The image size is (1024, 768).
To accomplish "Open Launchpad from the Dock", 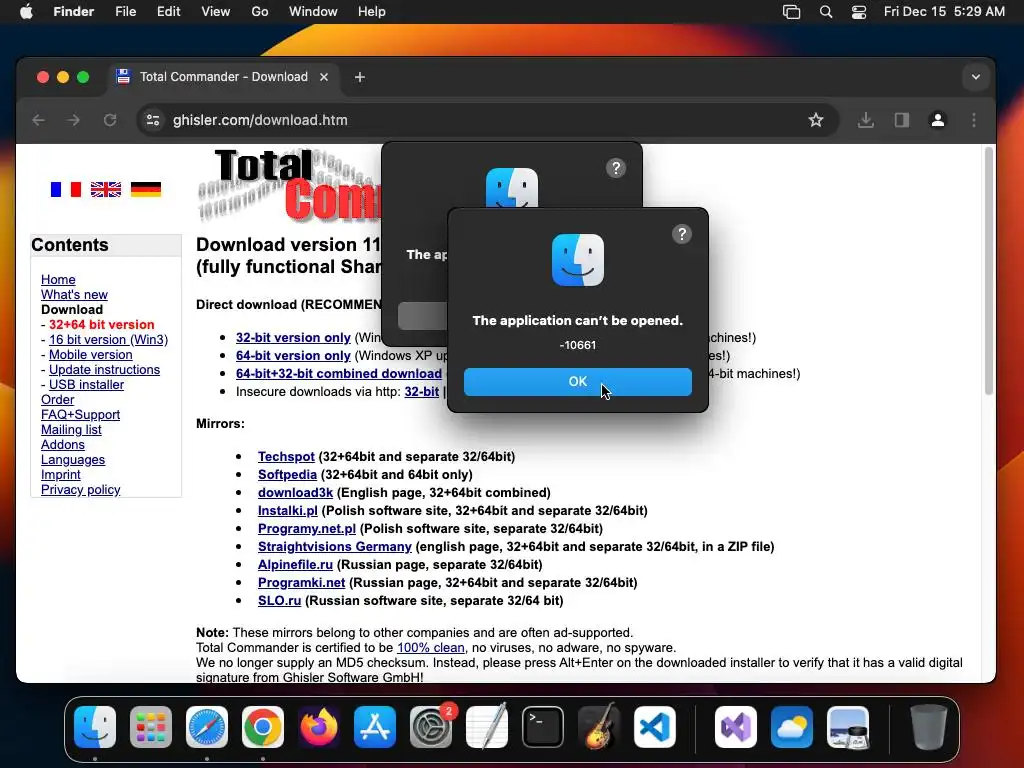I will (151, 727).
